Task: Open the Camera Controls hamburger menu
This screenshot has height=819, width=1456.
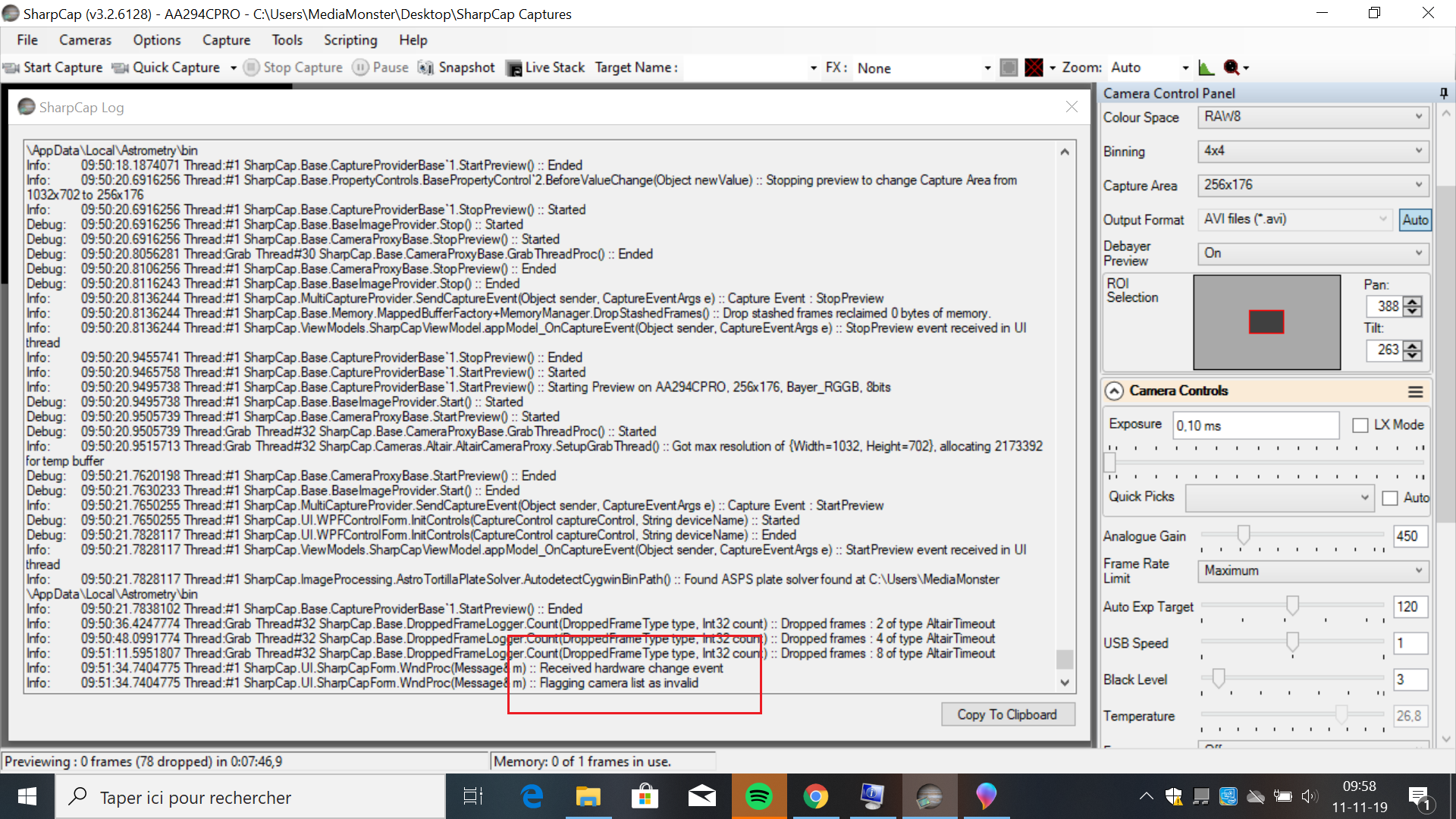Action: (1415, 391)
